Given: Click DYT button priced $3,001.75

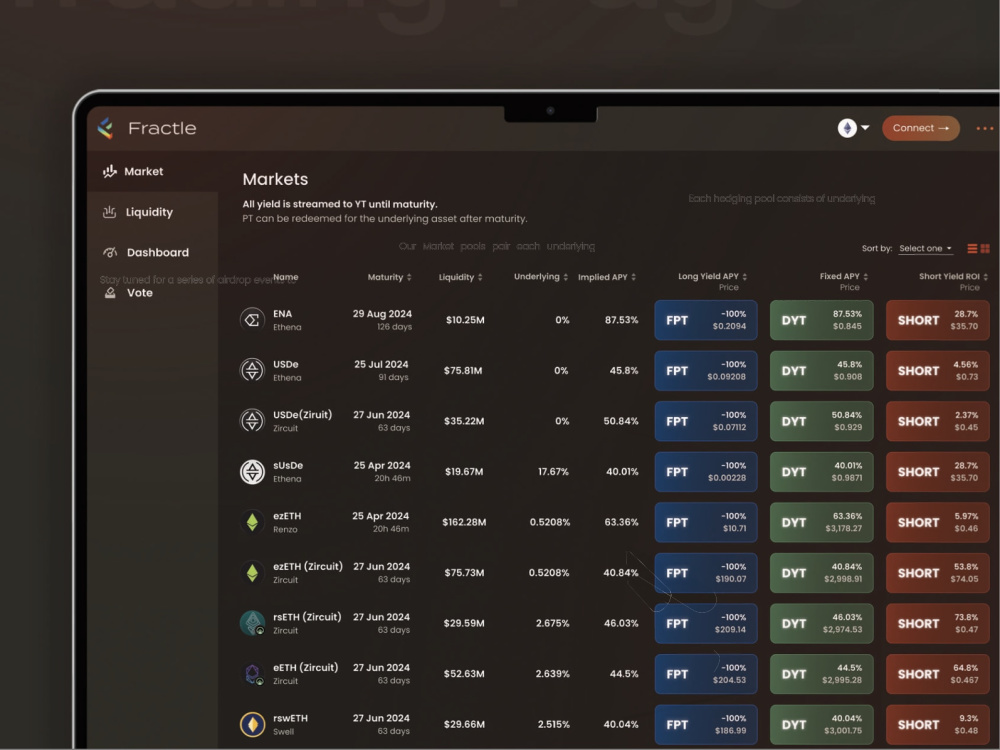Looking at the screenshot, I should pos(821,724).
